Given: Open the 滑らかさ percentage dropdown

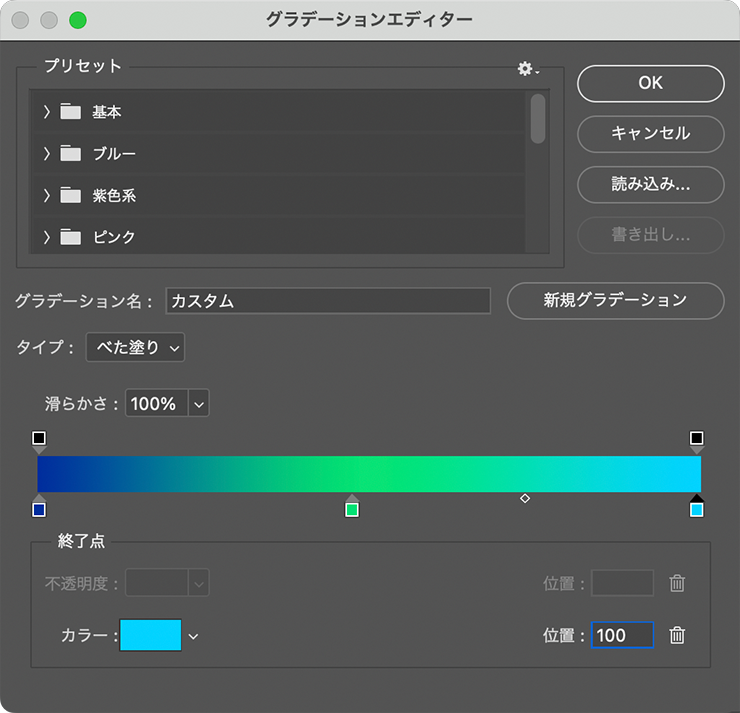Looking at the screenshot, I should pos(198,404).
